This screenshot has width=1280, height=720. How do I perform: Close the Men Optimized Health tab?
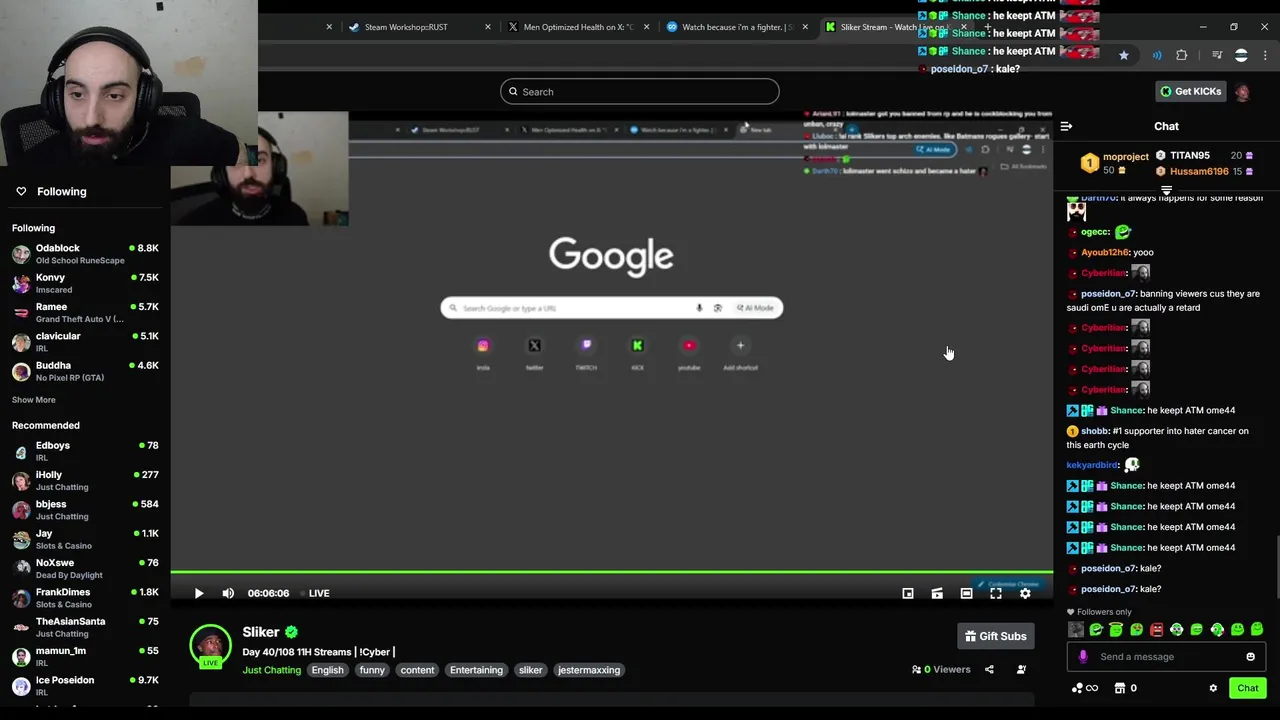(x=647, y=27)
